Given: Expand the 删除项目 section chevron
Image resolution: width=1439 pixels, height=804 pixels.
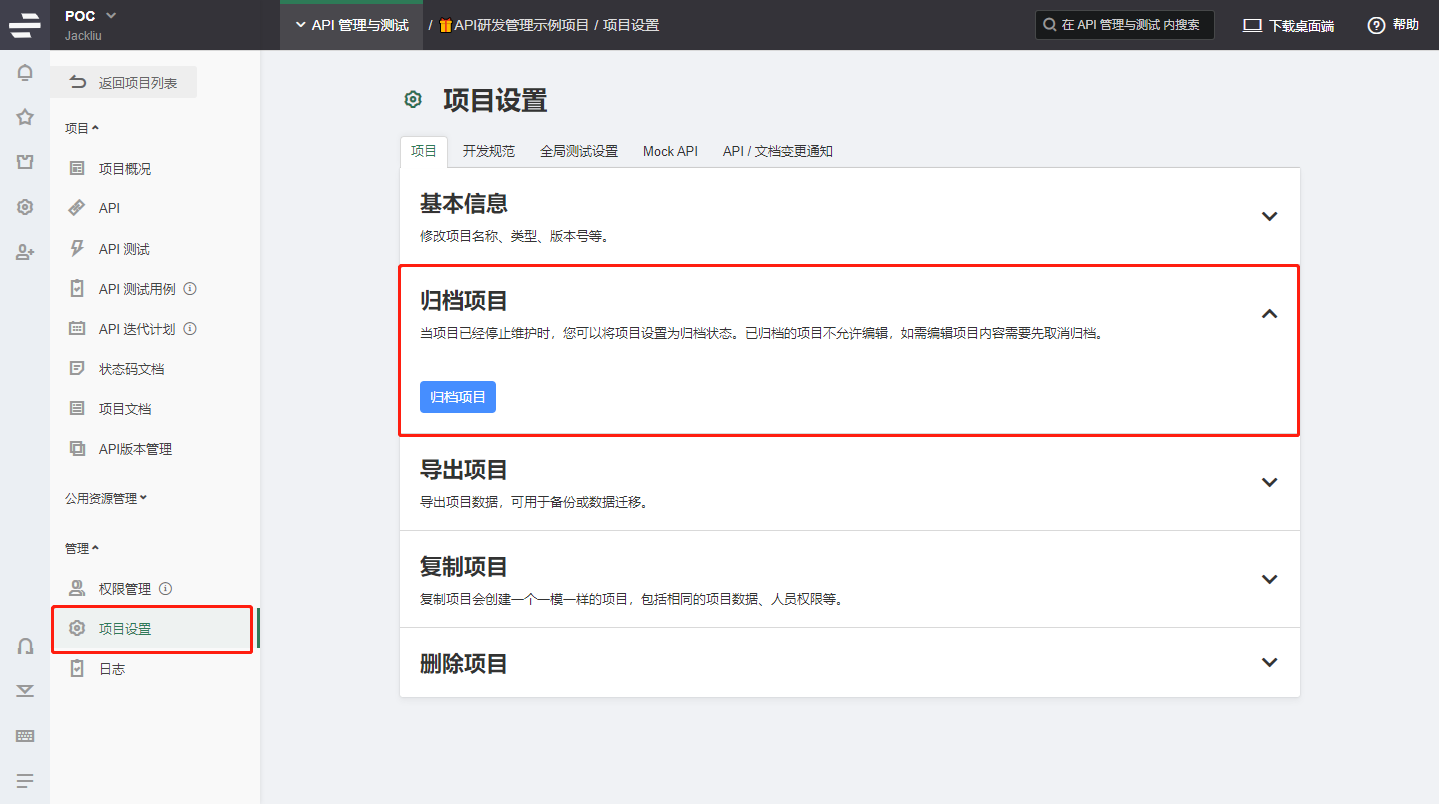Looking at the screenshot, I should coord(1269,662).
